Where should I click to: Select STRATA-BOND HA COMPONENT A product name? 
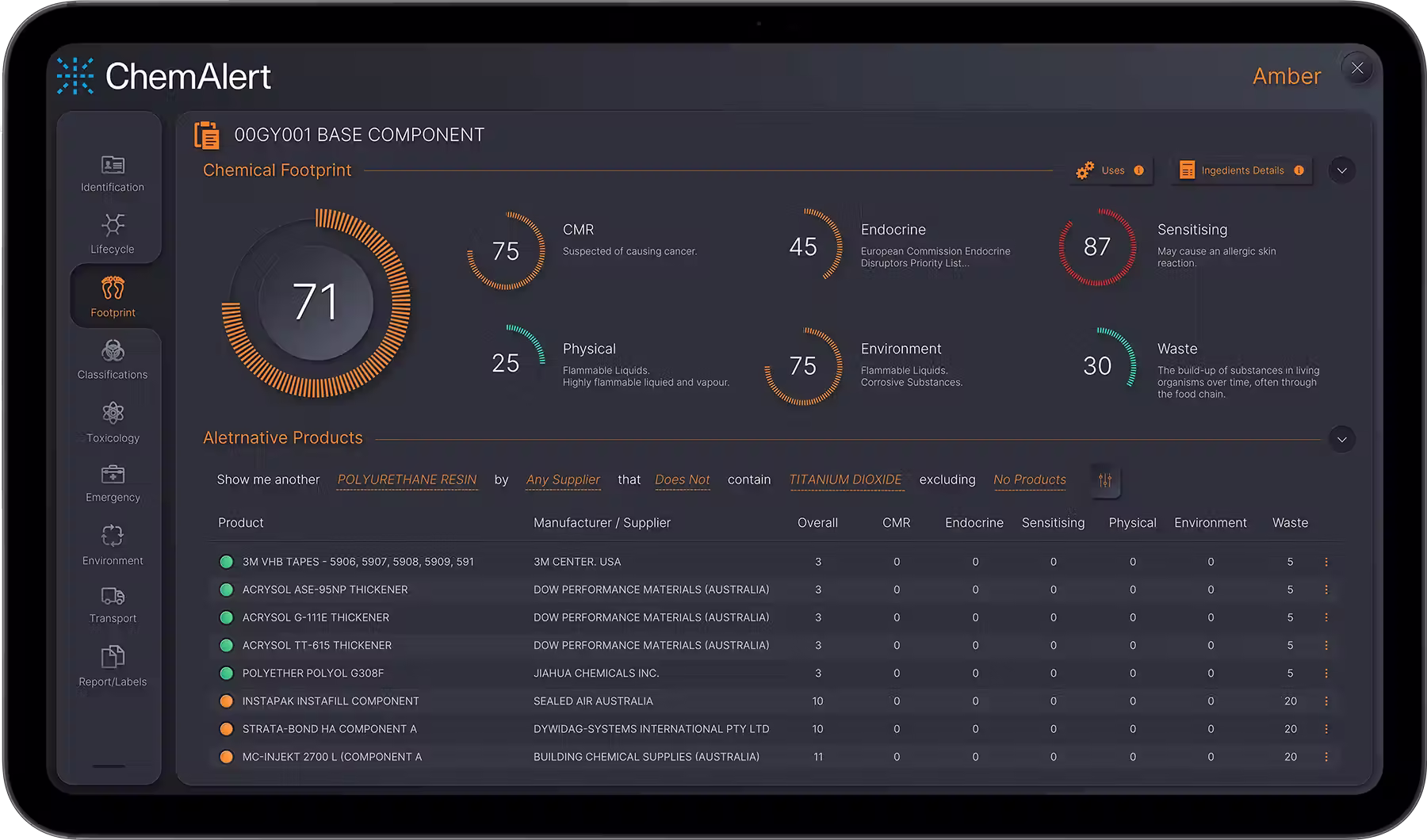point(330,729)
